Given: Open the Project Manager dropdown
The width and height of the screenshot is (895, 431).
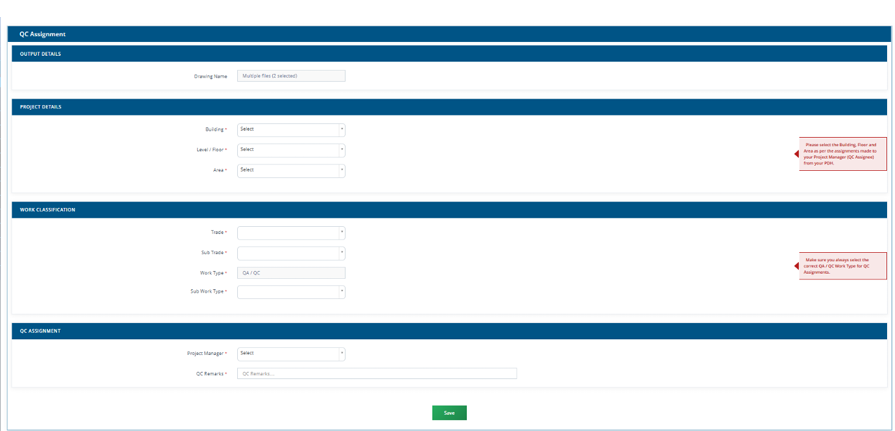Looking at the screenshot, I should [x=291, y=354].
